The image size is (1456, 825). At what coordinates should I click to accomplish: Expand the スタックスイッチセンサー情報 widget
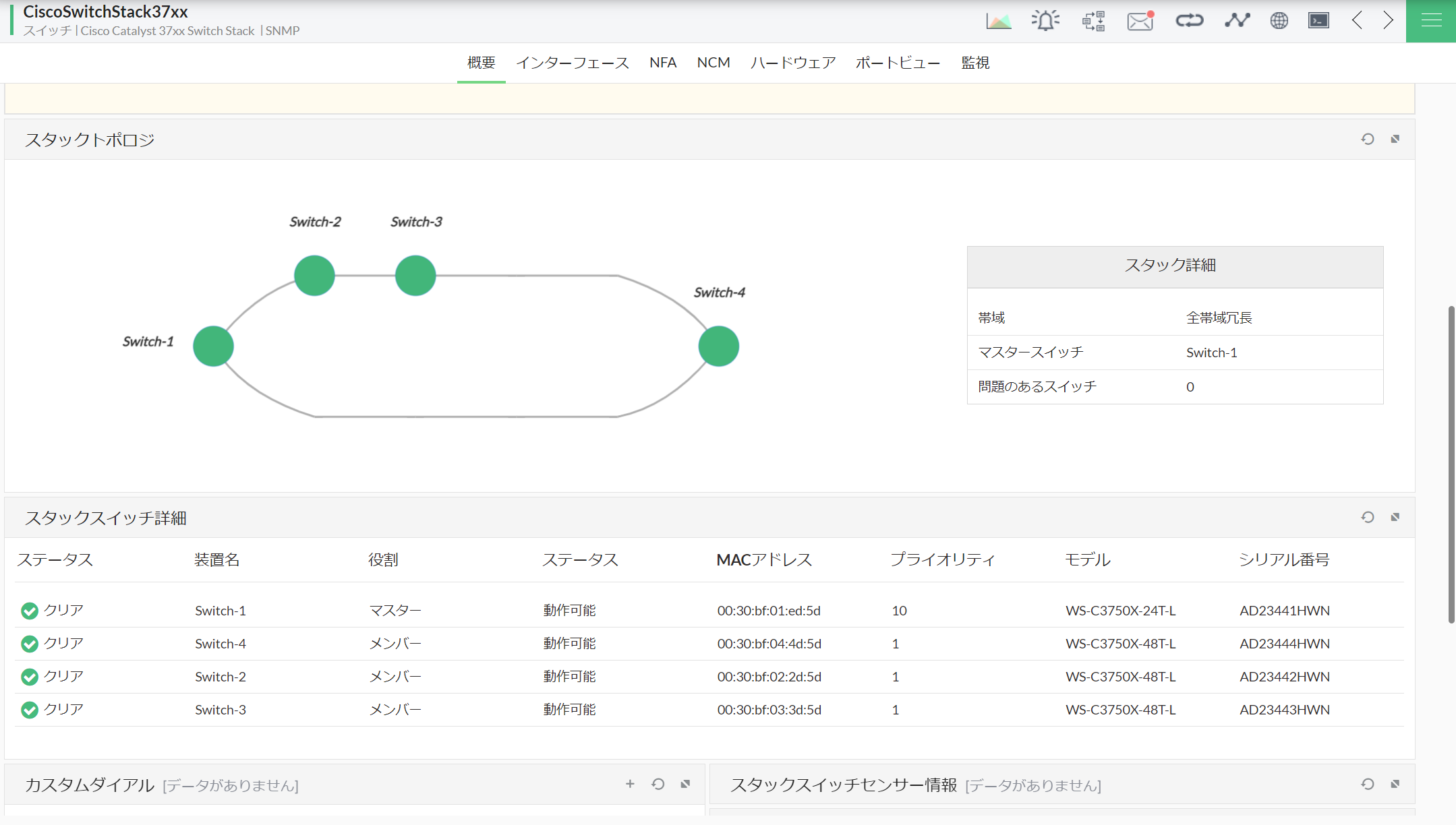(x=1395, y=785)
